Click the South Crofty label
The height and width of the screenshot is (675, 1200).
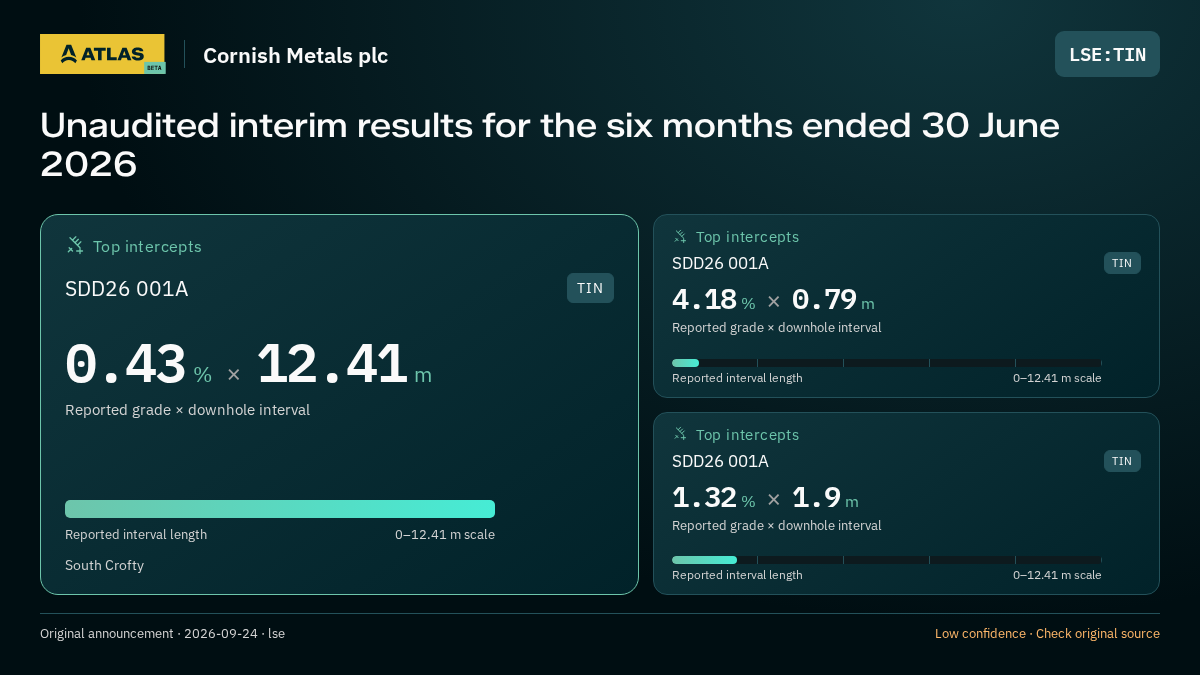coord(104,565)
